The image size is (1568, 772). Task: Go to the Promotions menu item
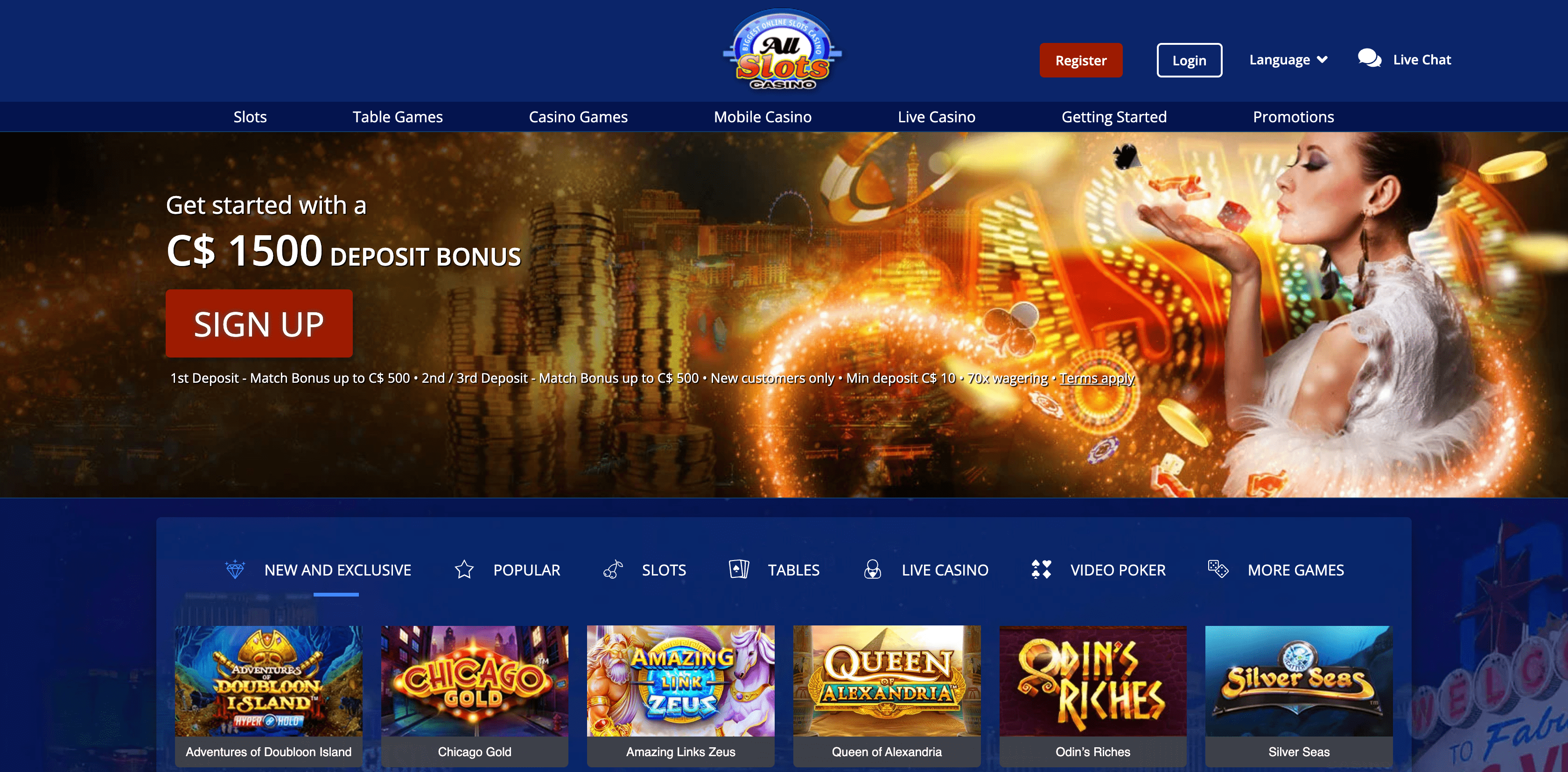1293,117
